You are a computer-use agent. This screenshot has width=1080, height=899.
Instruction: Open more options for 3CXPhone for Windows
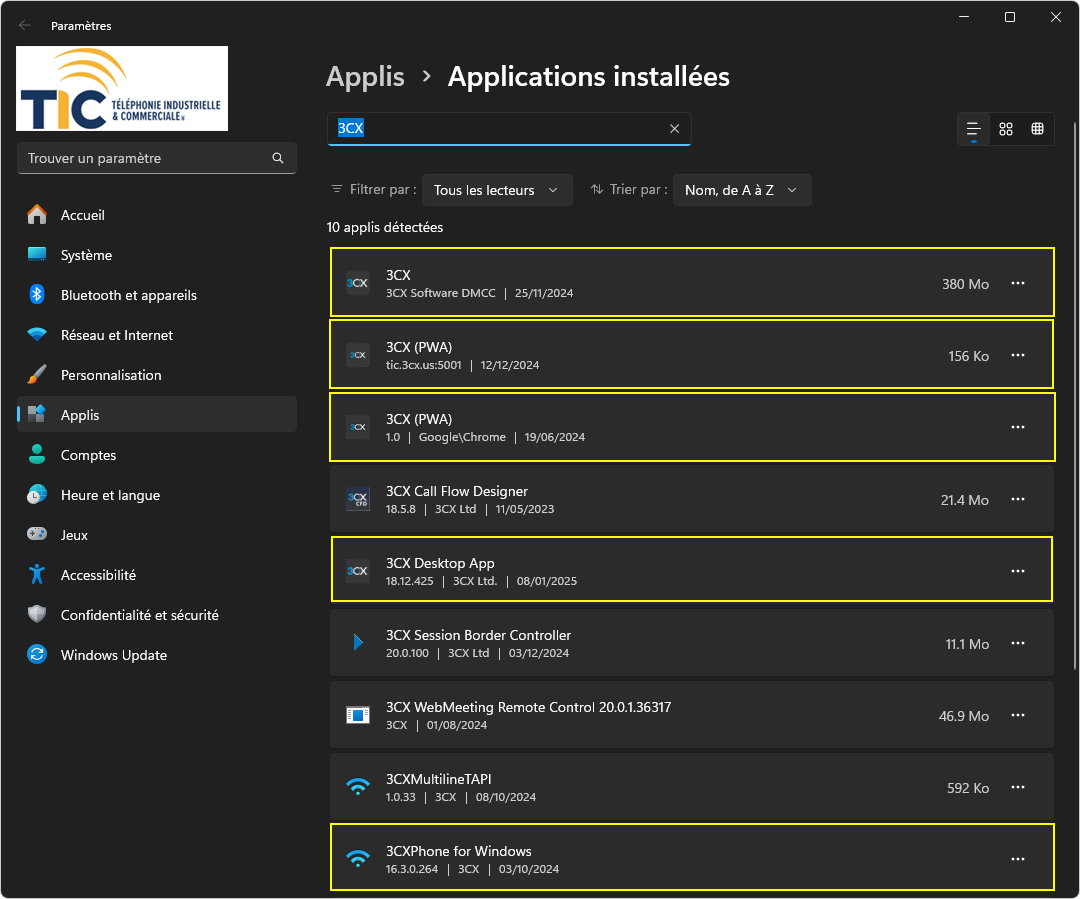pos(1017,859)
